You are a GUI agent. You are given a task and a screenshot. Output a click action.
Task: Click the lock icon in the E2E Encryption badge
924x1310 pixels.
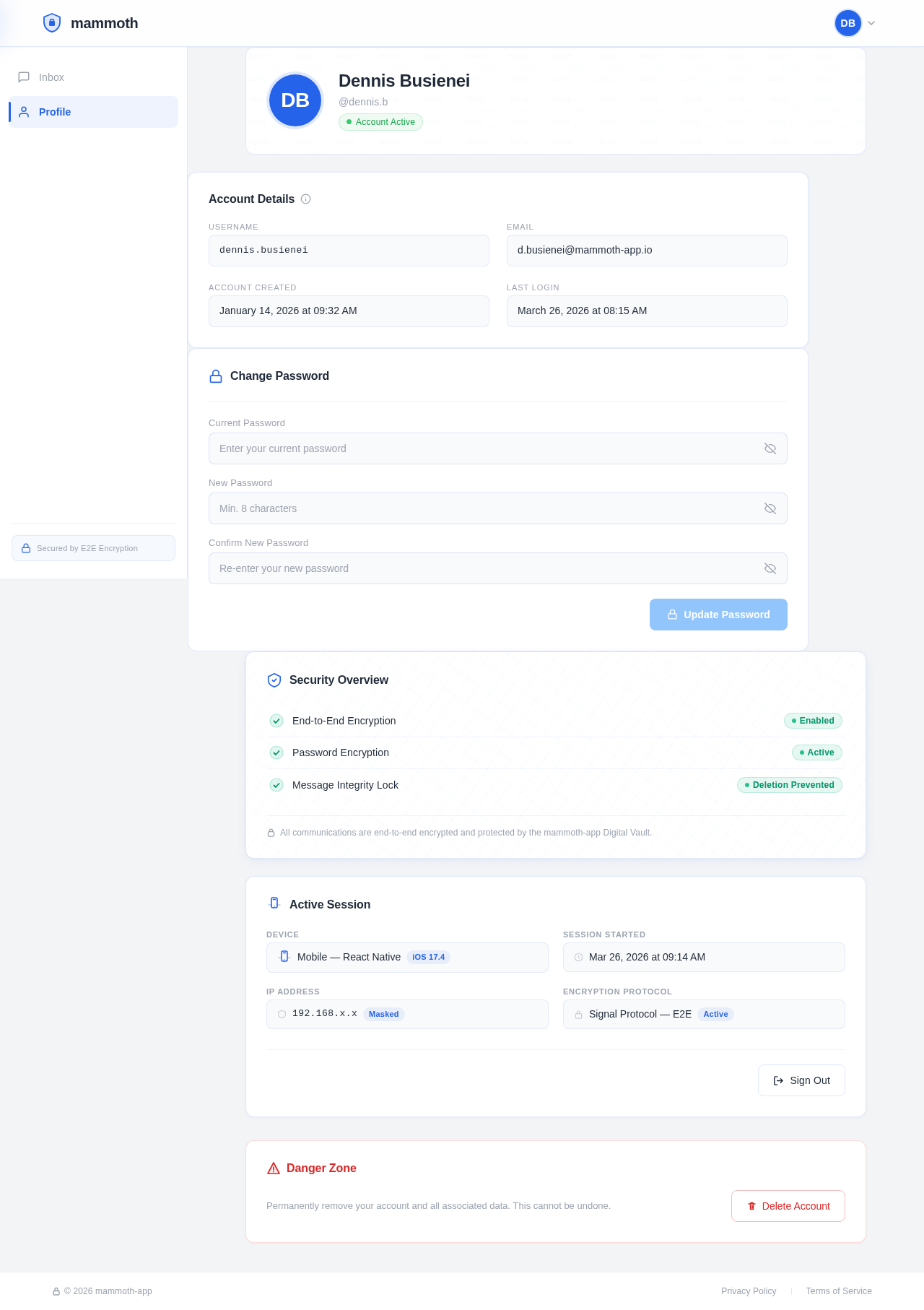click(x=26, y=548)
